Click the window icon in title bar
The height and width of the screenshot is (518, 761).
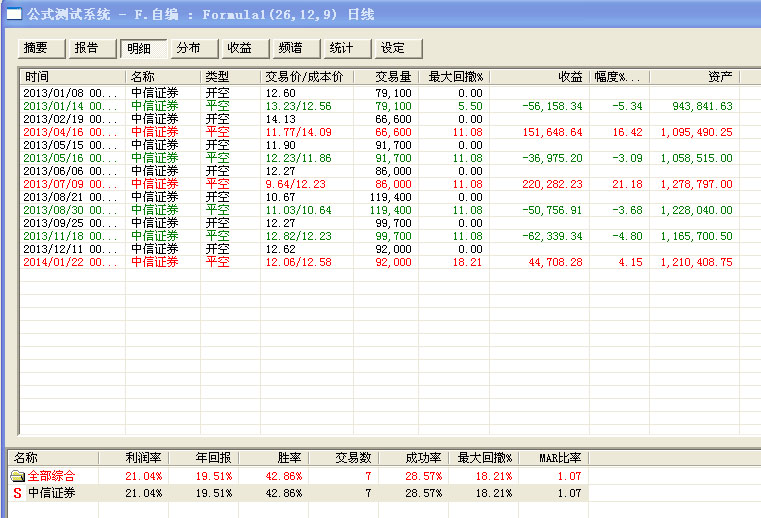[x=14, y=14]
